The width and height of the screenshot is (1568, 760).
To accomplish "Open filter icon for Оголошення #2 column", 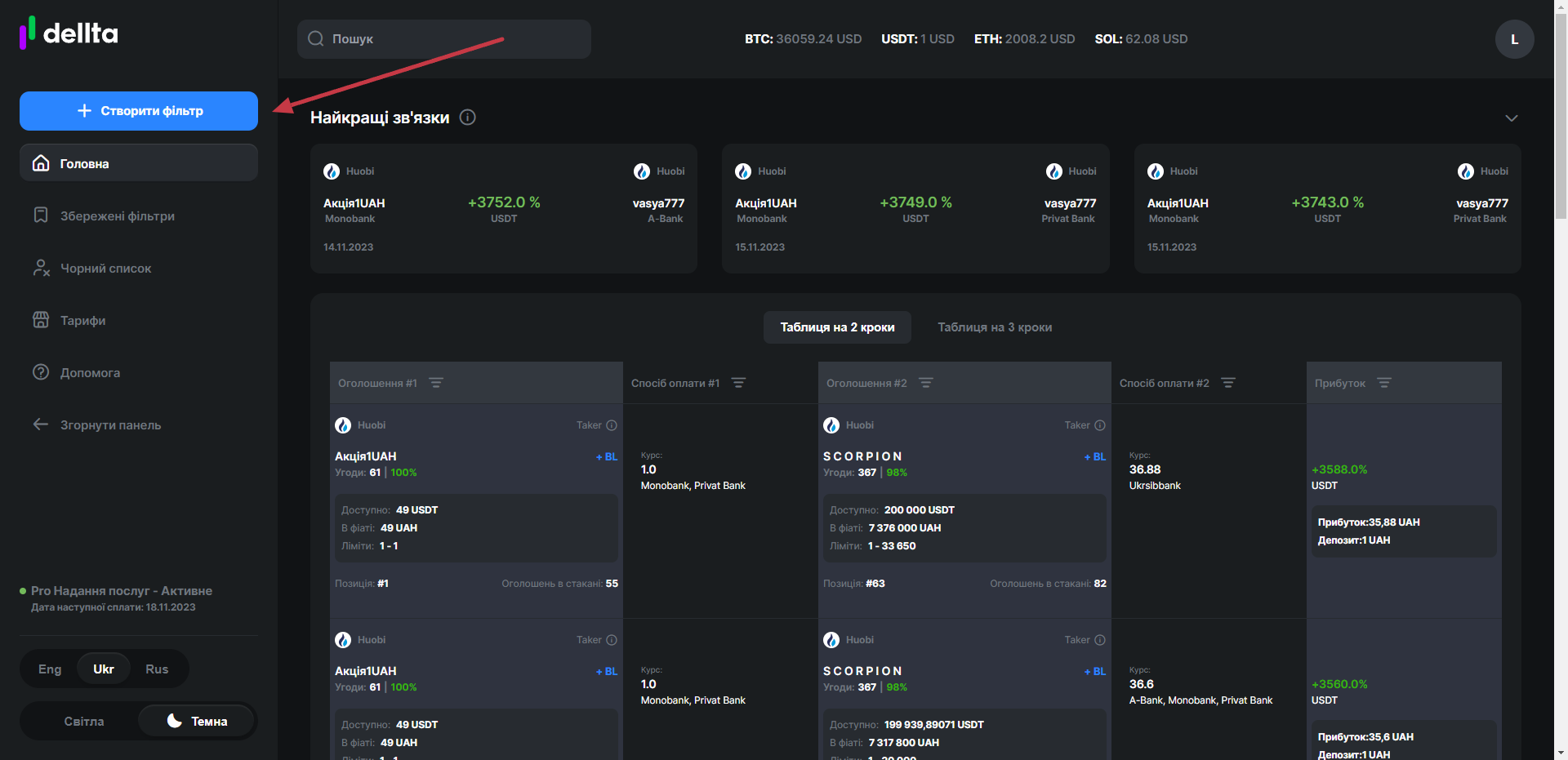I will coord(925,383).
